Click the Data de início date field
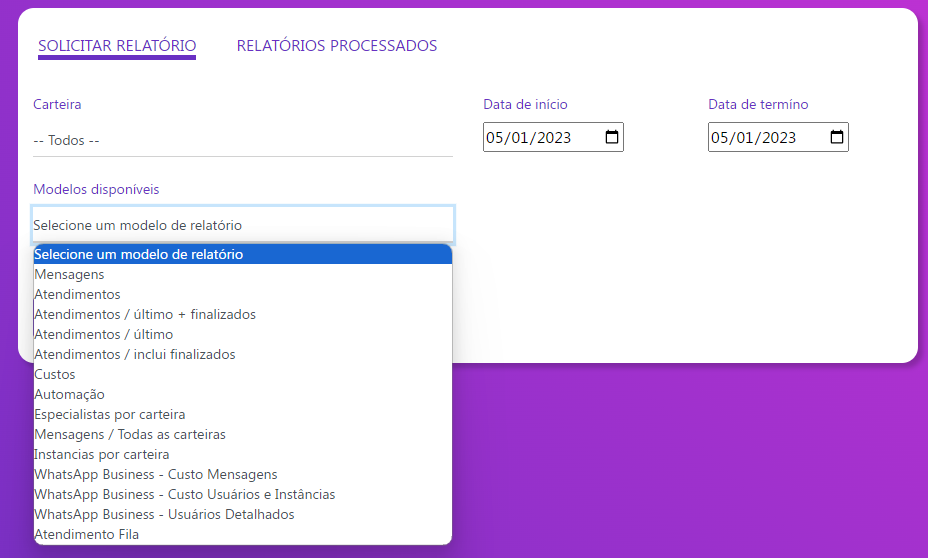The height and width of the screenshot is (558, 928). 553,137
